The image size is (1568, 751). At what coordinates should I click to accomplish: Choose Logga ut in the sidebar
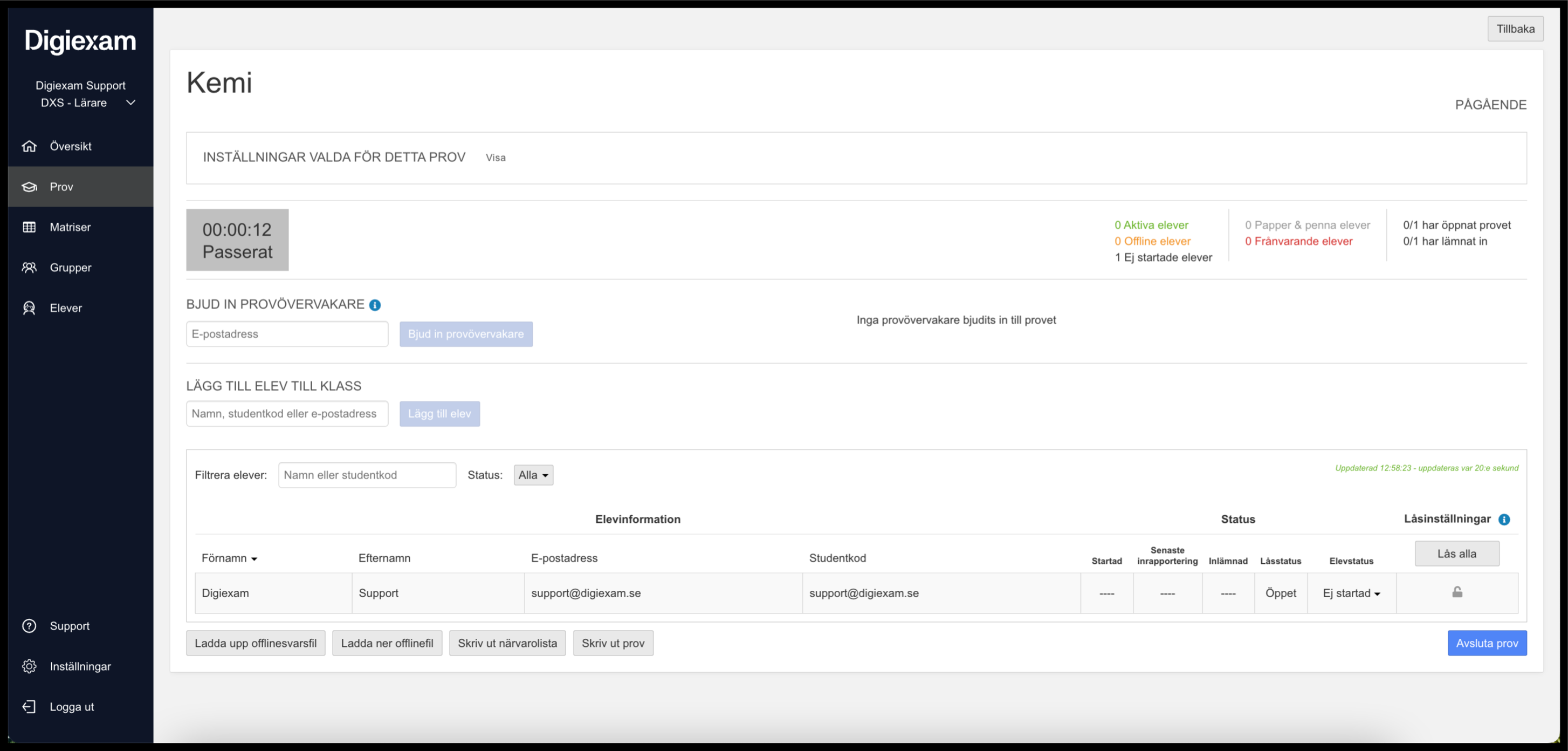[80, 707]
